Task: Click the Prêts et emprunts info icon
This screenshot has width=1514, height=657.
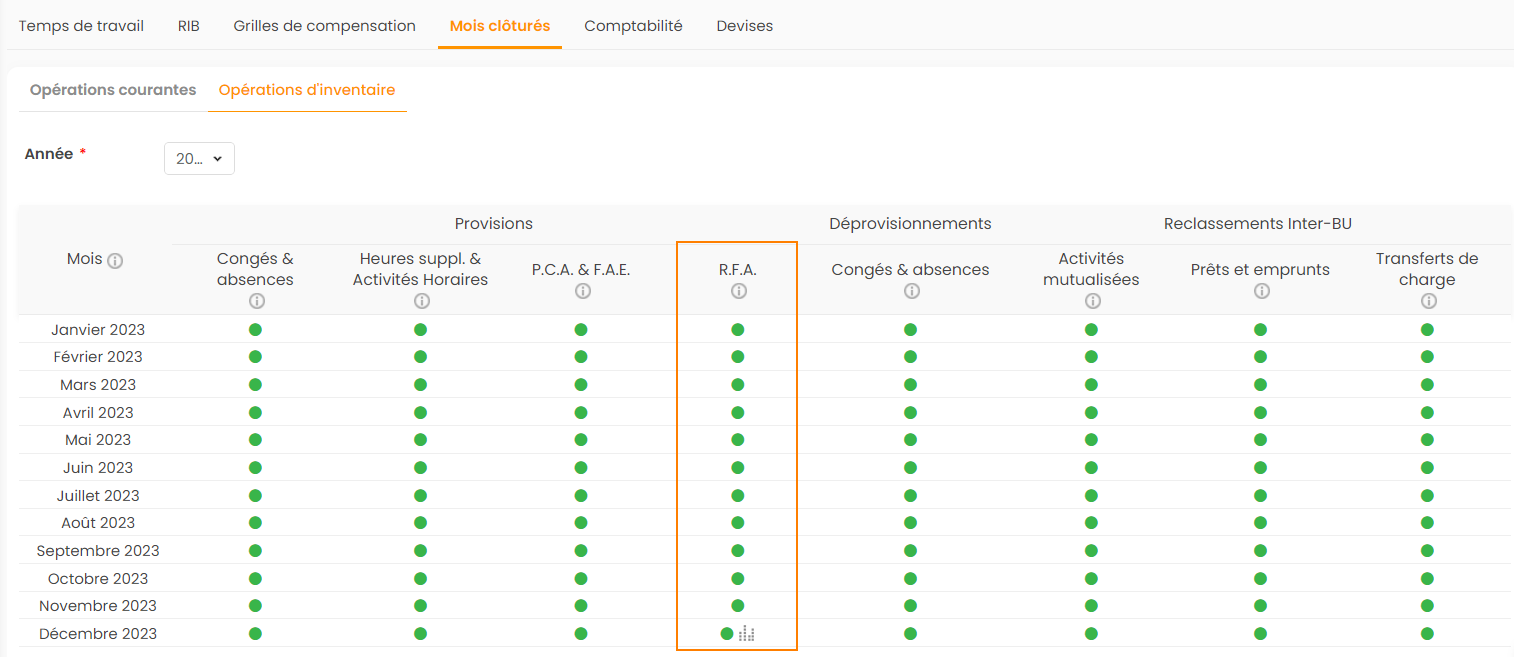Action: (1261, 291)
